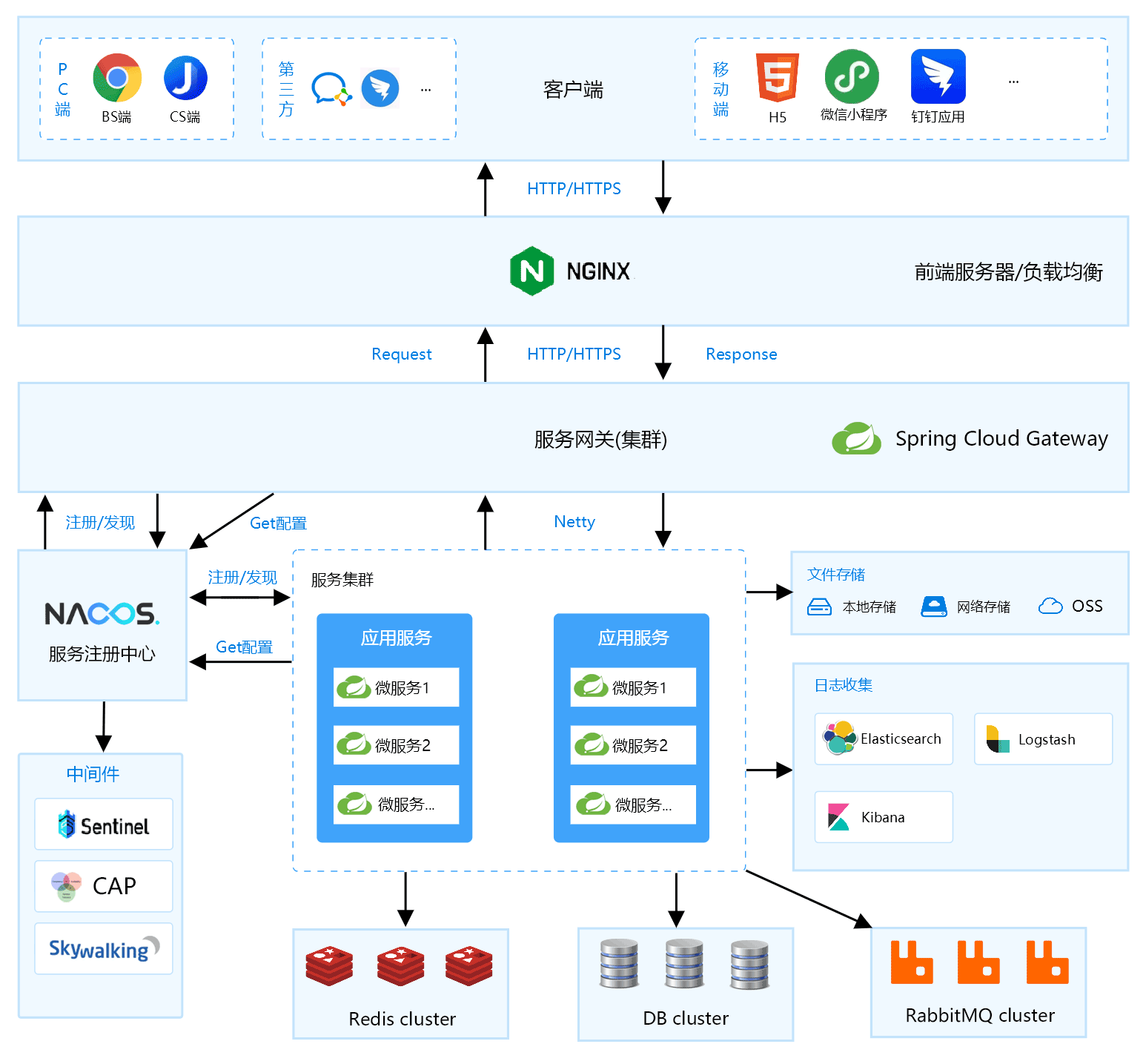
Task: Click the Sentinel box in 中间件
Action: (x=104, y=824)
